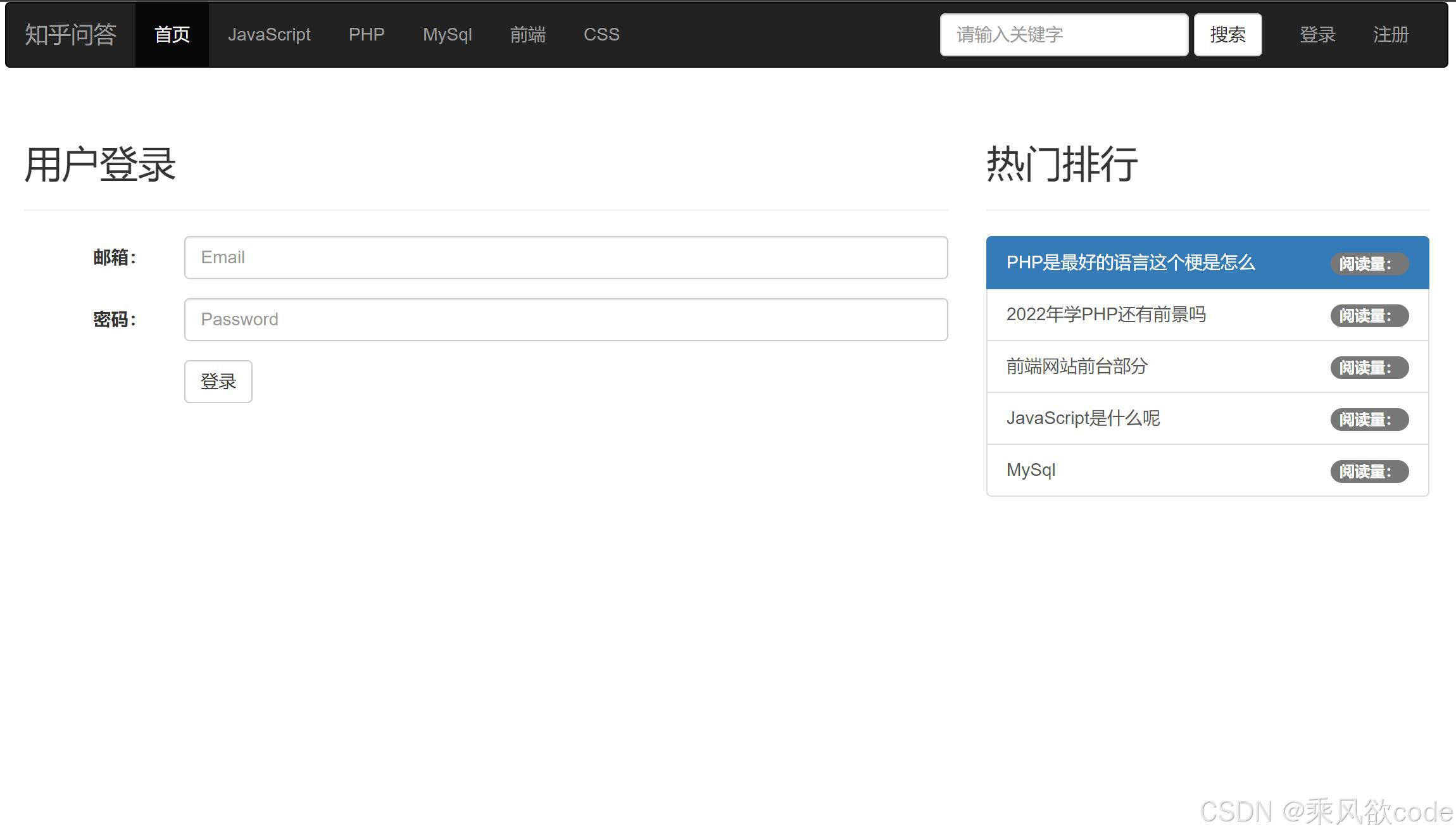Viewport: 1456px width, 836px height.
Task: Open the 前端 category page
Action: 527,34
